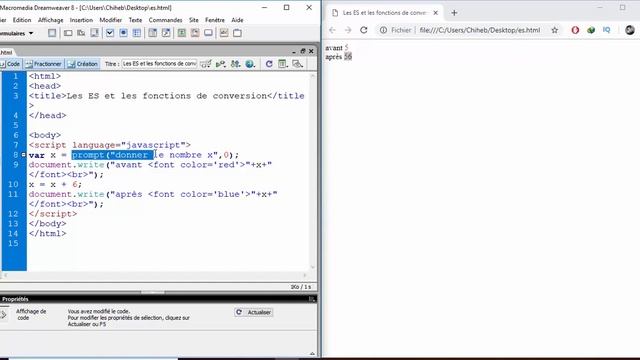Image resolution: width=640 pixels, height=360 pixels.
Task: Click the Chrome address bar URL
Action: pyautogui.click(x=480, y=30)
